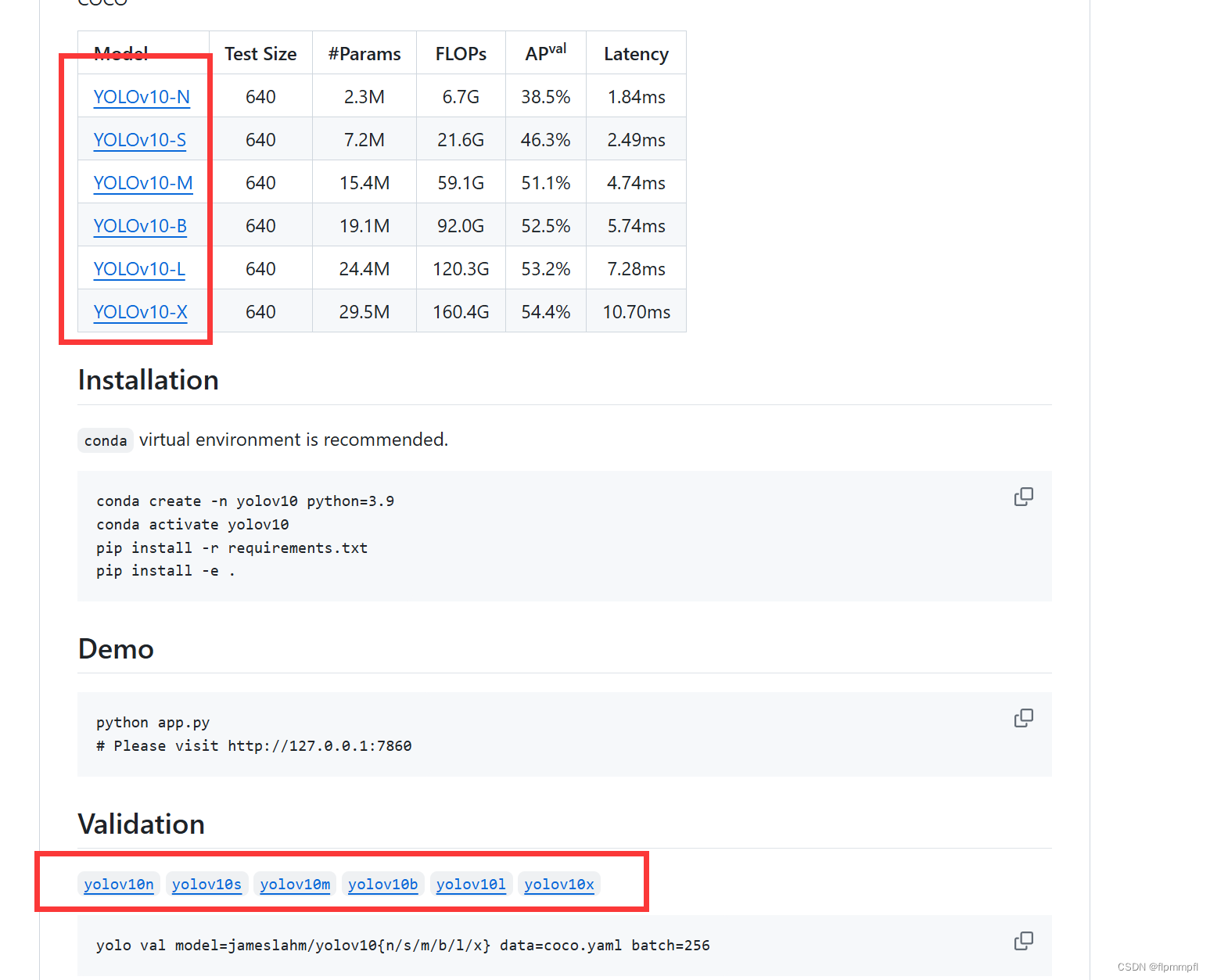Click the 160.4G FLOPs cell
1210x980 pixels.
(x=461, y=312)
